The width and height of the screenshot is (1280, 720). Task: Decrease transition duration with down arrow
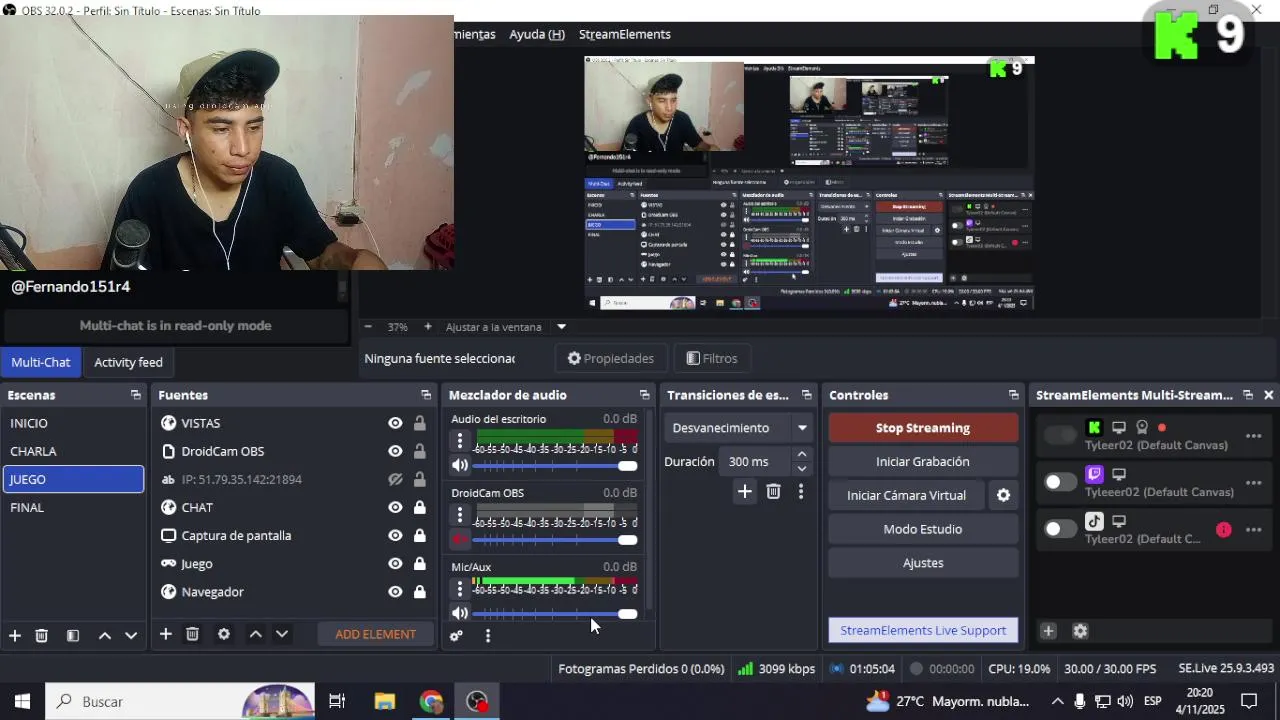point(802,468)
